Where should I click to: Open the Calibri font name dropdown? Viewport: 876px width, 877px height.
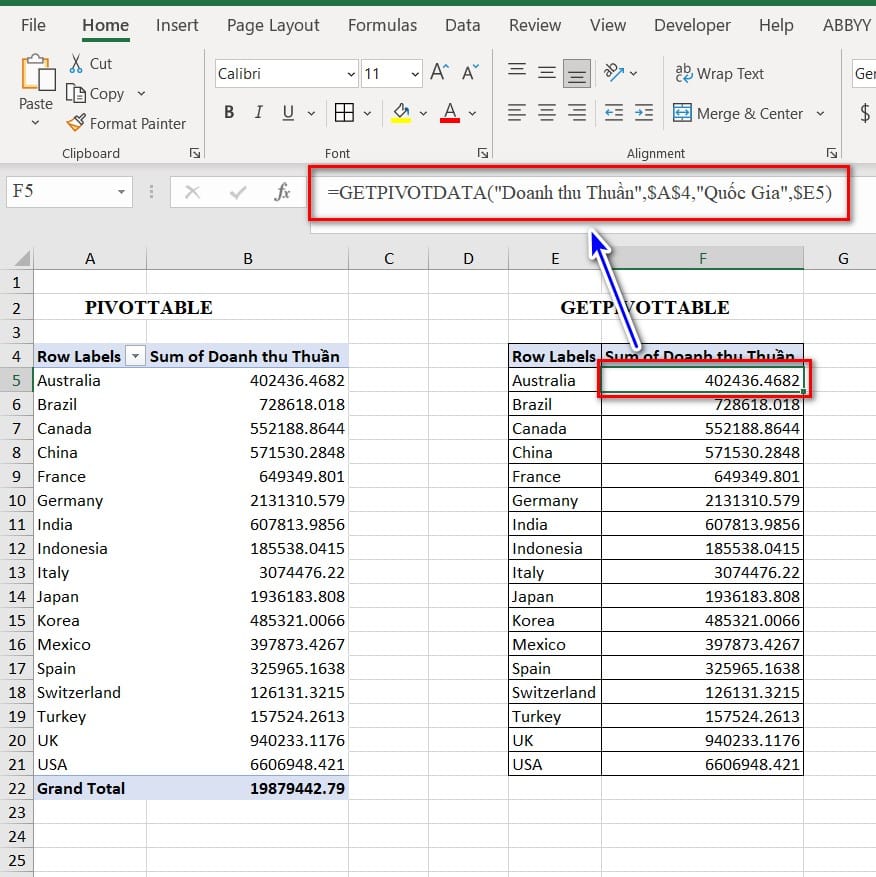(351, 74)
